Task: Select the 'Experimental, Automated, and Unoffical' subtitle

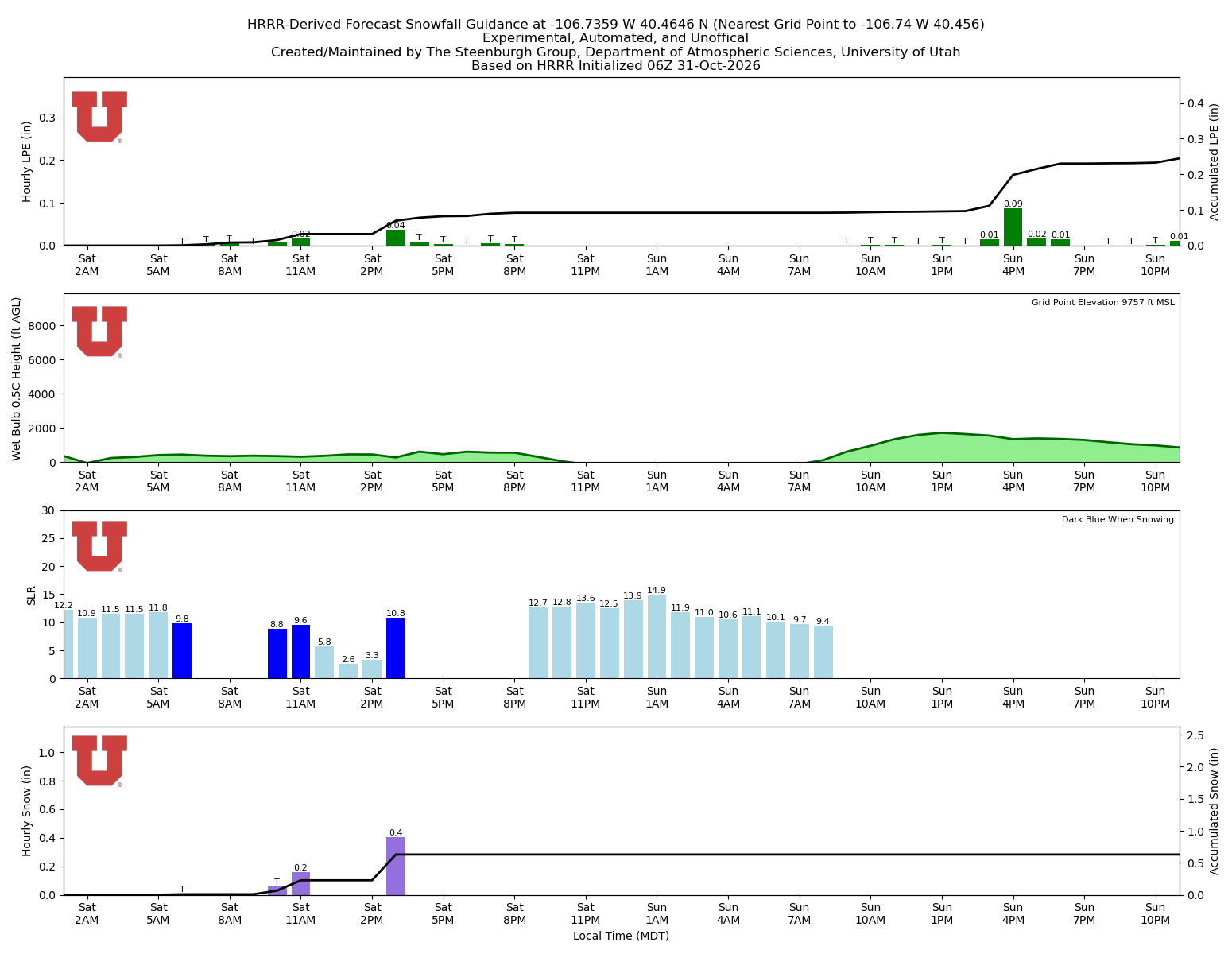Action: [x=616, y=38]
